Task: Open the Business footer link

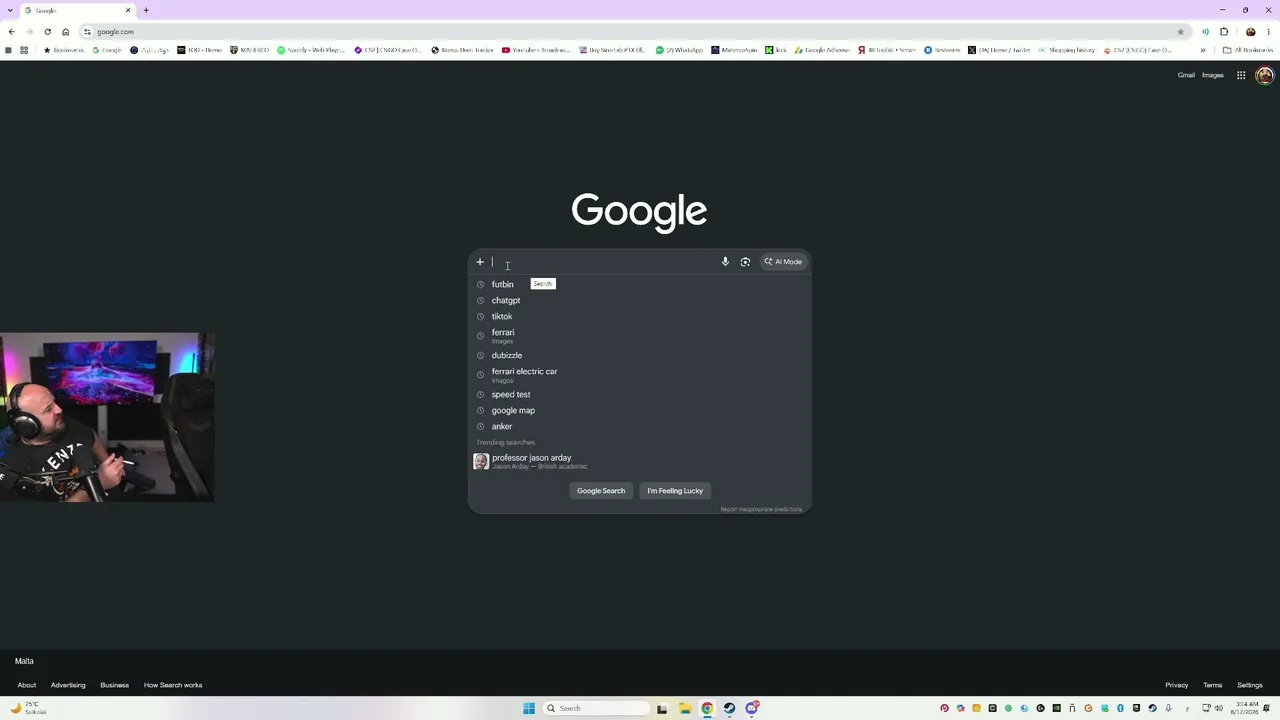Action: pos(114,685)
